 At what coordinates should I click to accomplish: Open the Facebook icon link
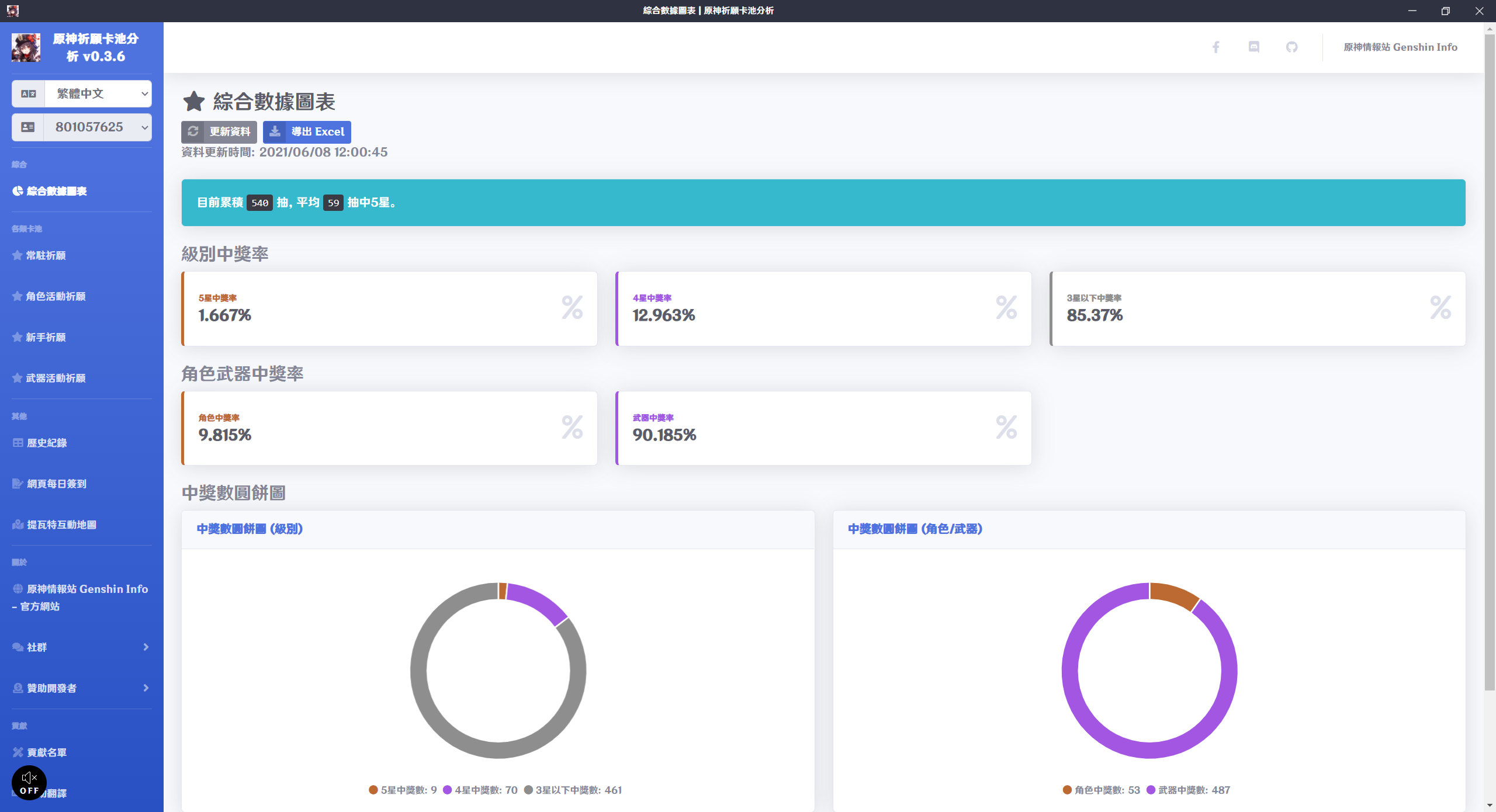[x=1215, y=47]
